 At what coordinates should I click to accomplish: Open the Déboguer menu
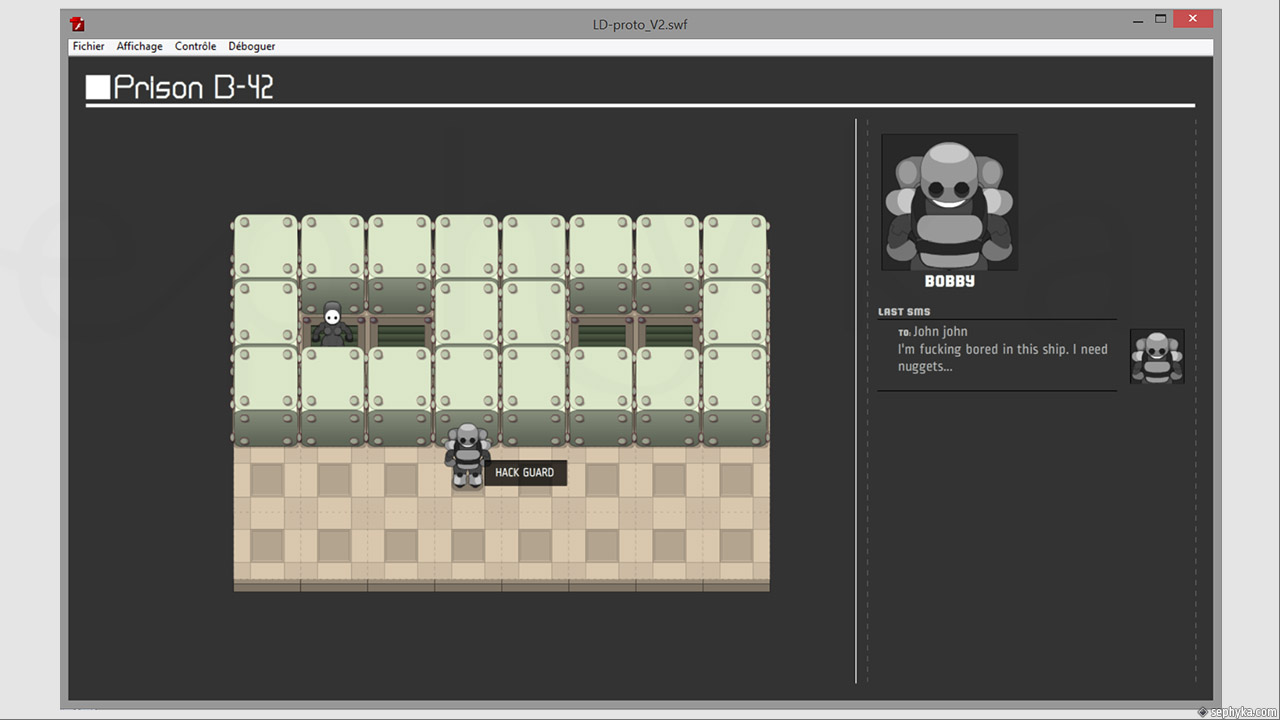click(251, 46)
